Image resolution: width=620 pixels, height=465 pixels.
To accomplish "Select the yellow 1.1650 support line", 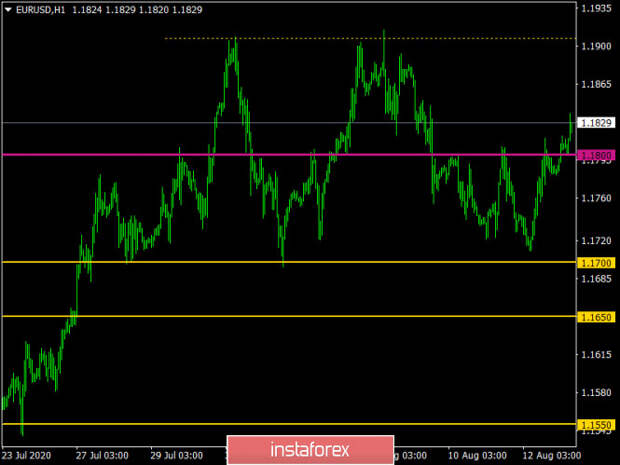I will 289,316.
